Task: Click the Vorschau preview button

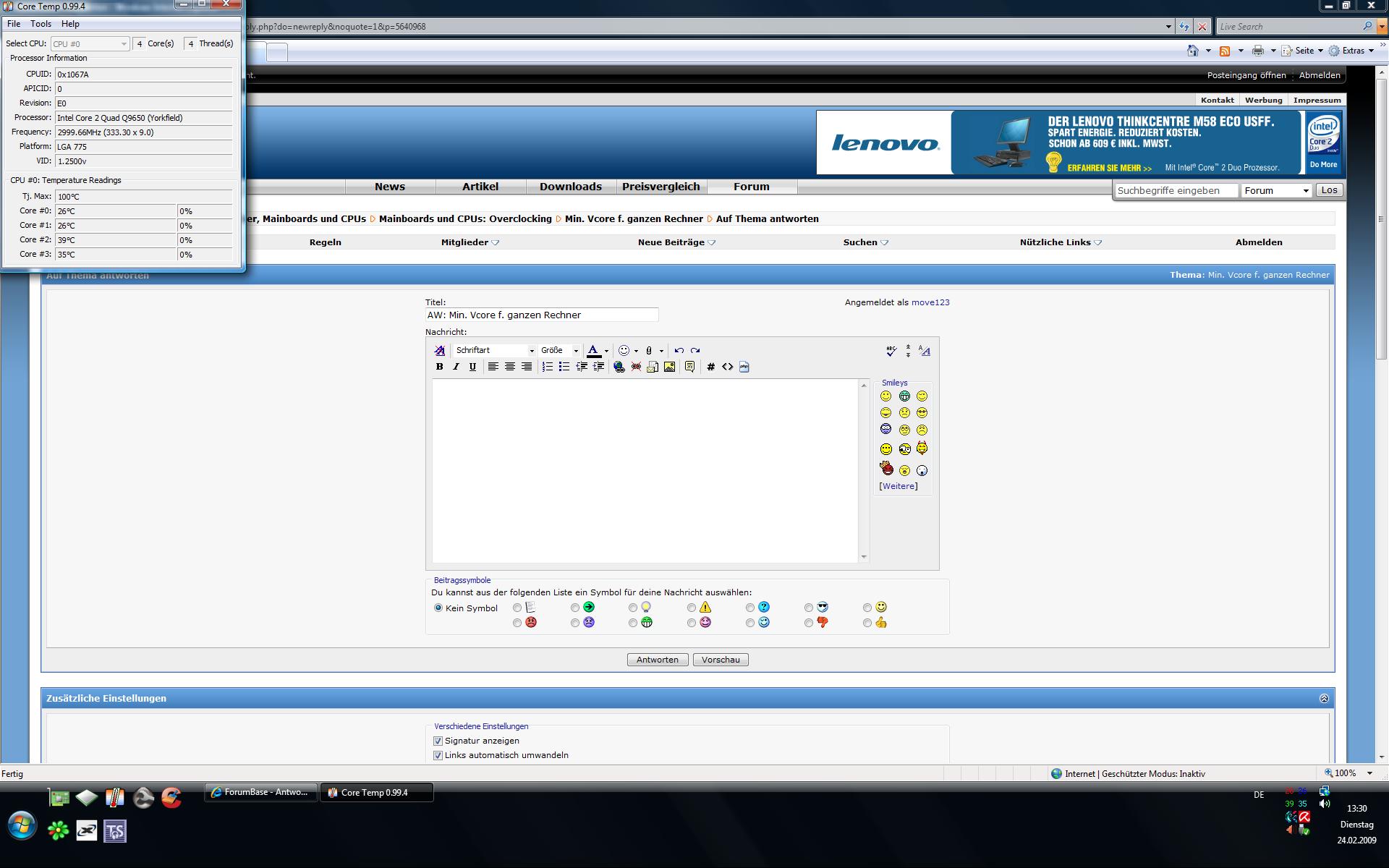Action: pos(721,660)
